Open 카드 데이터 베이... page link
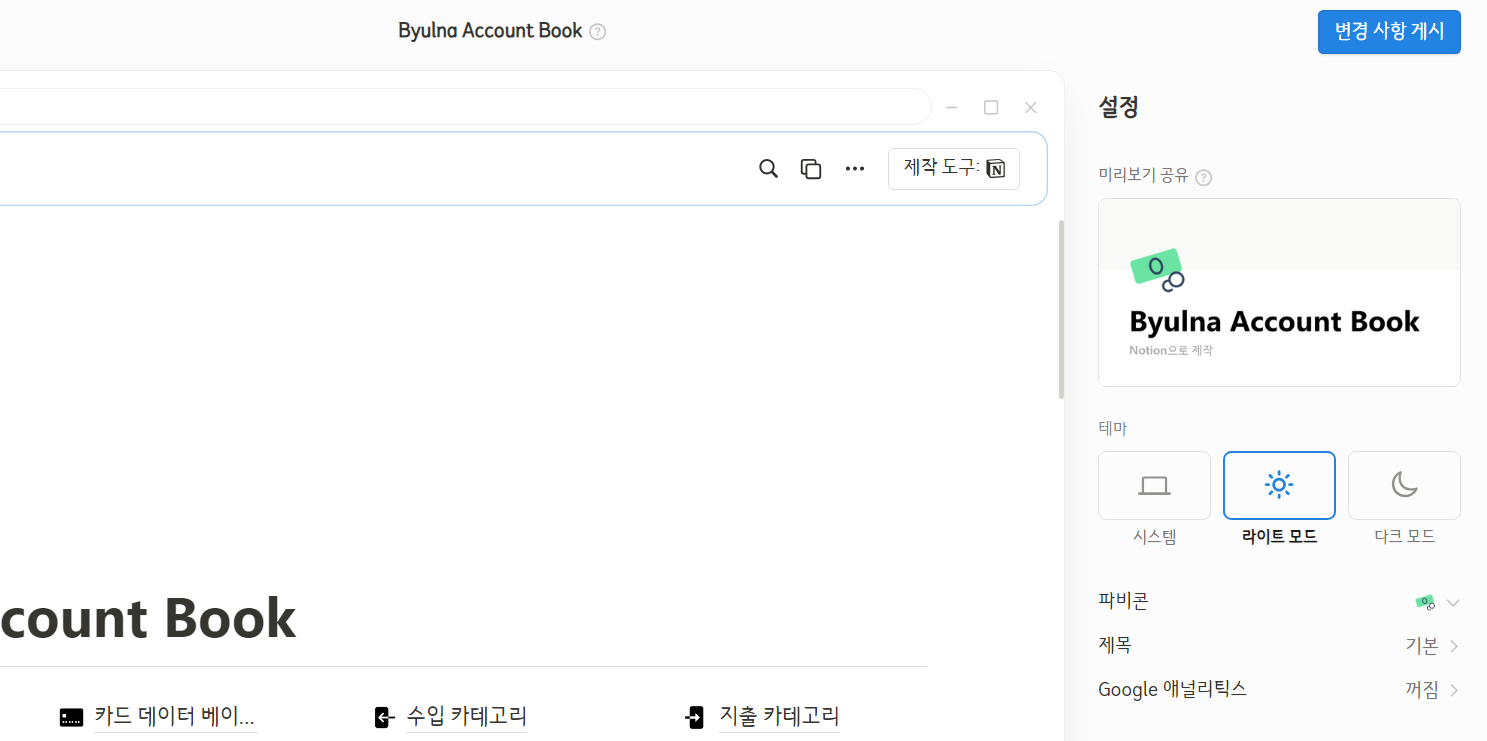Viewport: 1487px width, 741px height. tap(175, 716)
